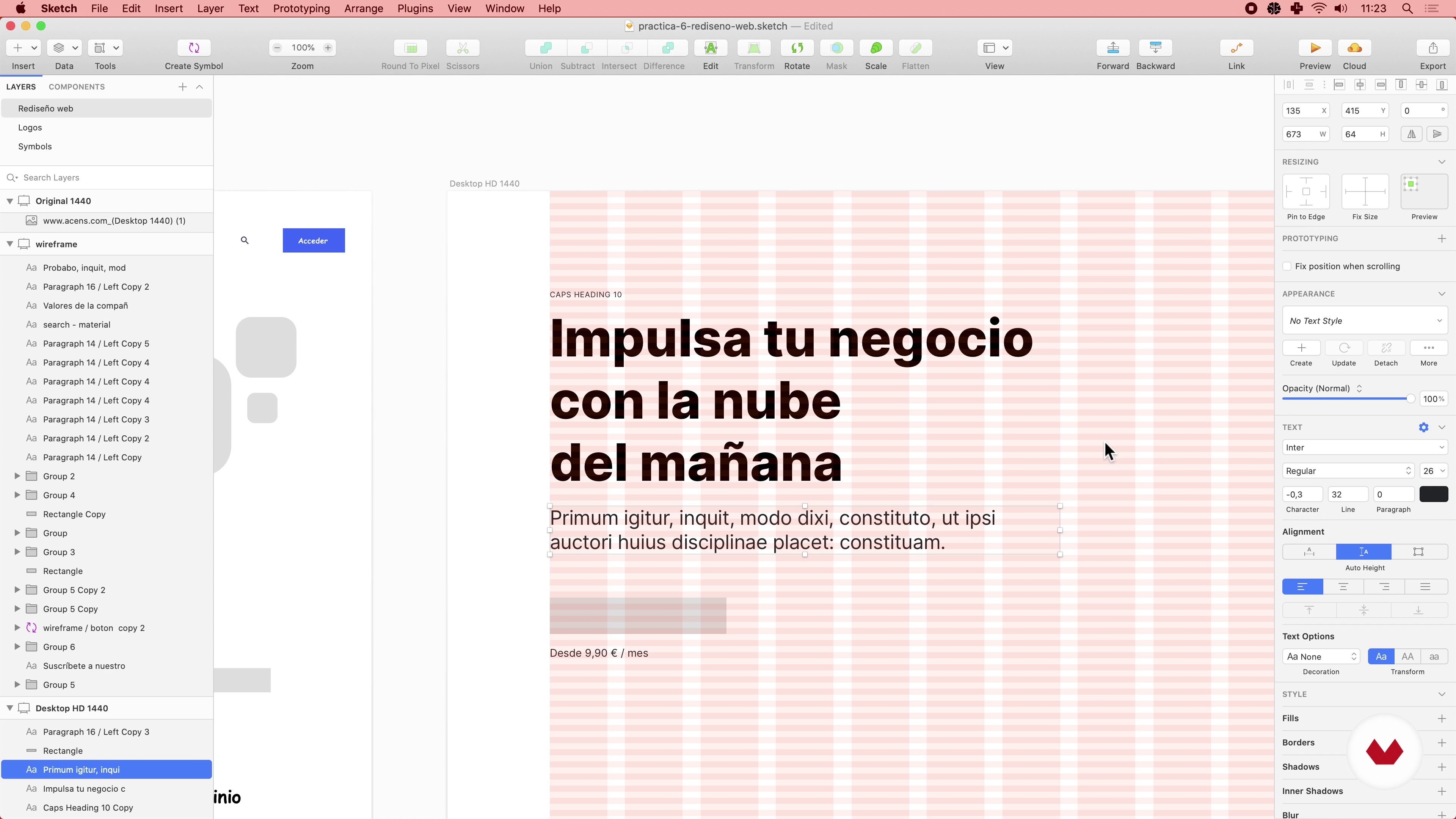
Task: Add a new Fill
Action: click(1441, 719)
